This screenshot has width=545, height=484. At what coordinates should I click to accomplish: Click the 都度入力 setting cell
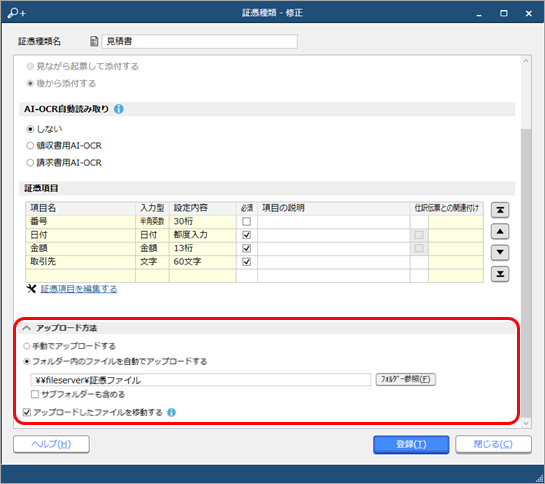point(203,235)
